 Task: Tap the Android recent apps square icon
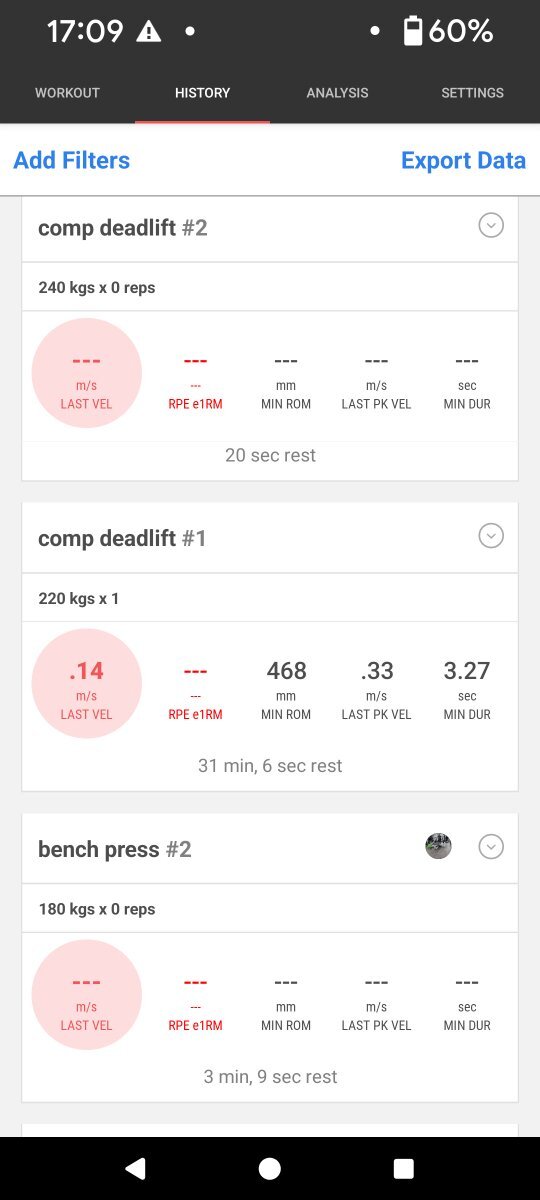pyautogui.click(x=403, y=1168)
